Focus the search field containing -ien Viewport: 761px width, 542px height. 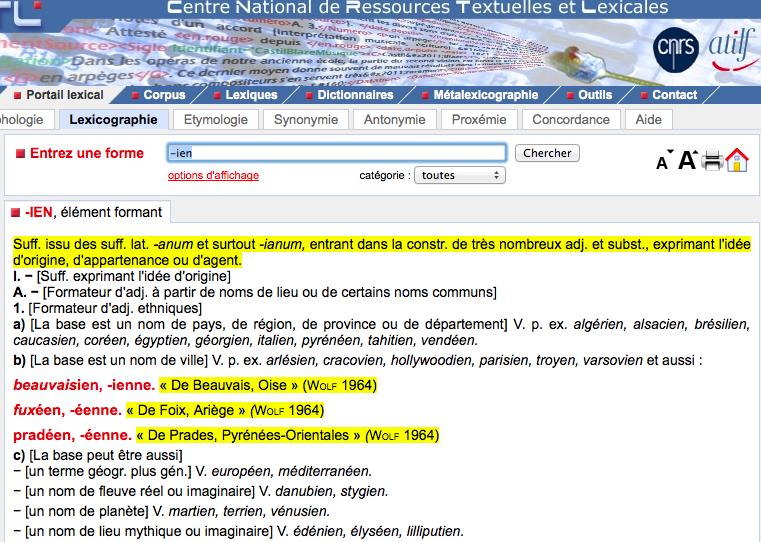336,153
